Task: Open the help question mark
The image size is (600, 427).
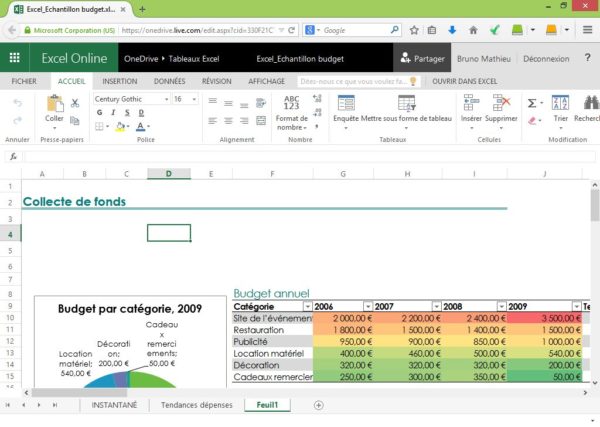Action: coord(588,58)
